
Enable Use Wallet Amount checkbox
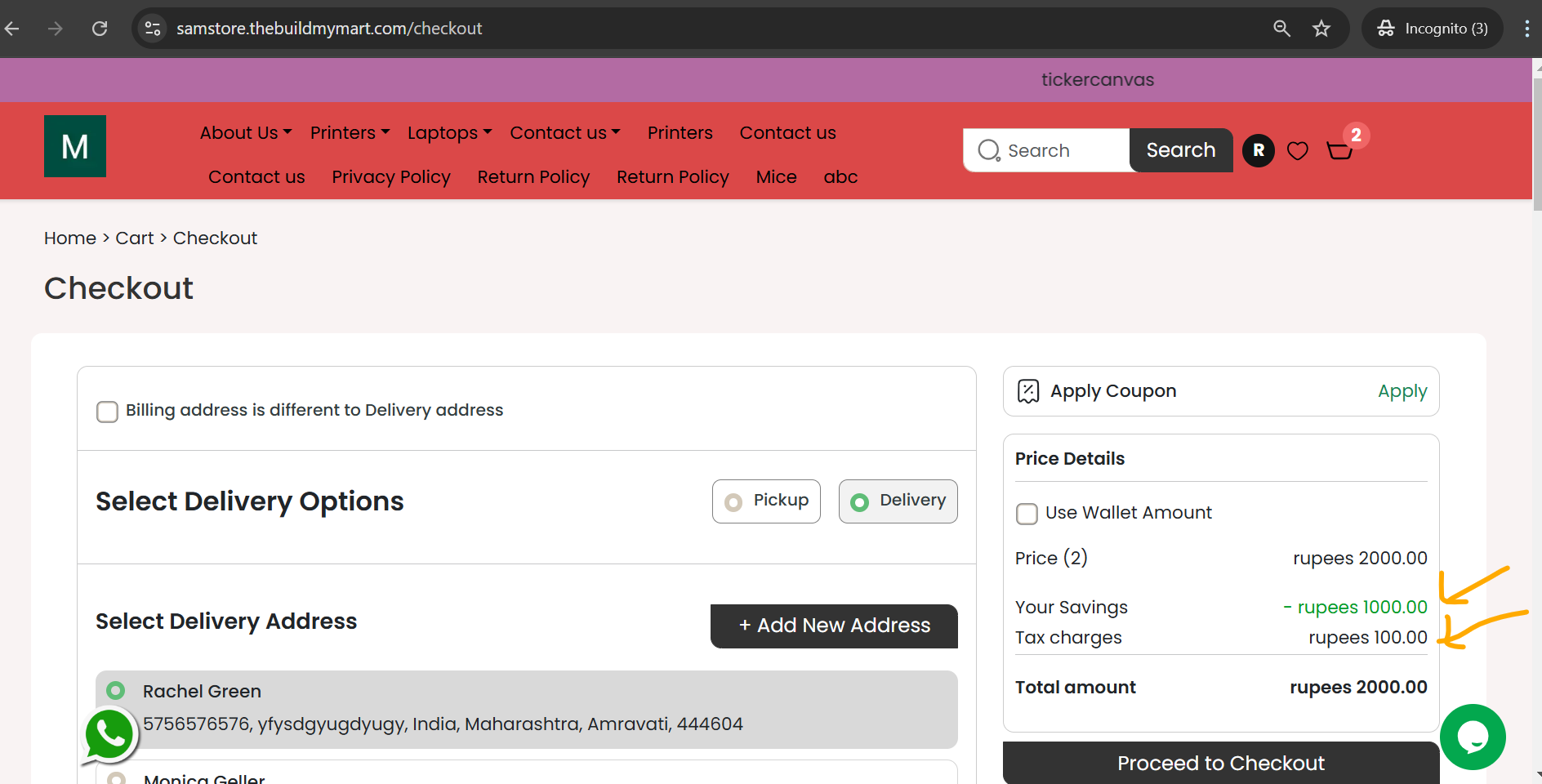click(1027, 514)
